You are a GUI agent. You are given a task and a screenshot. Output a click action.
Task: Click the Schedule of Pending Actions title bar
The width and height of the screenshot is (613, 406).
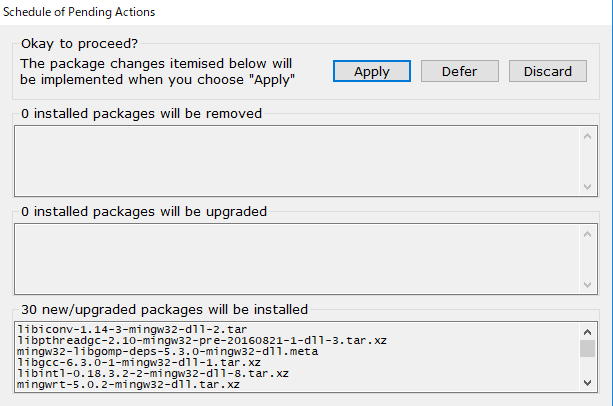(300, 11)
